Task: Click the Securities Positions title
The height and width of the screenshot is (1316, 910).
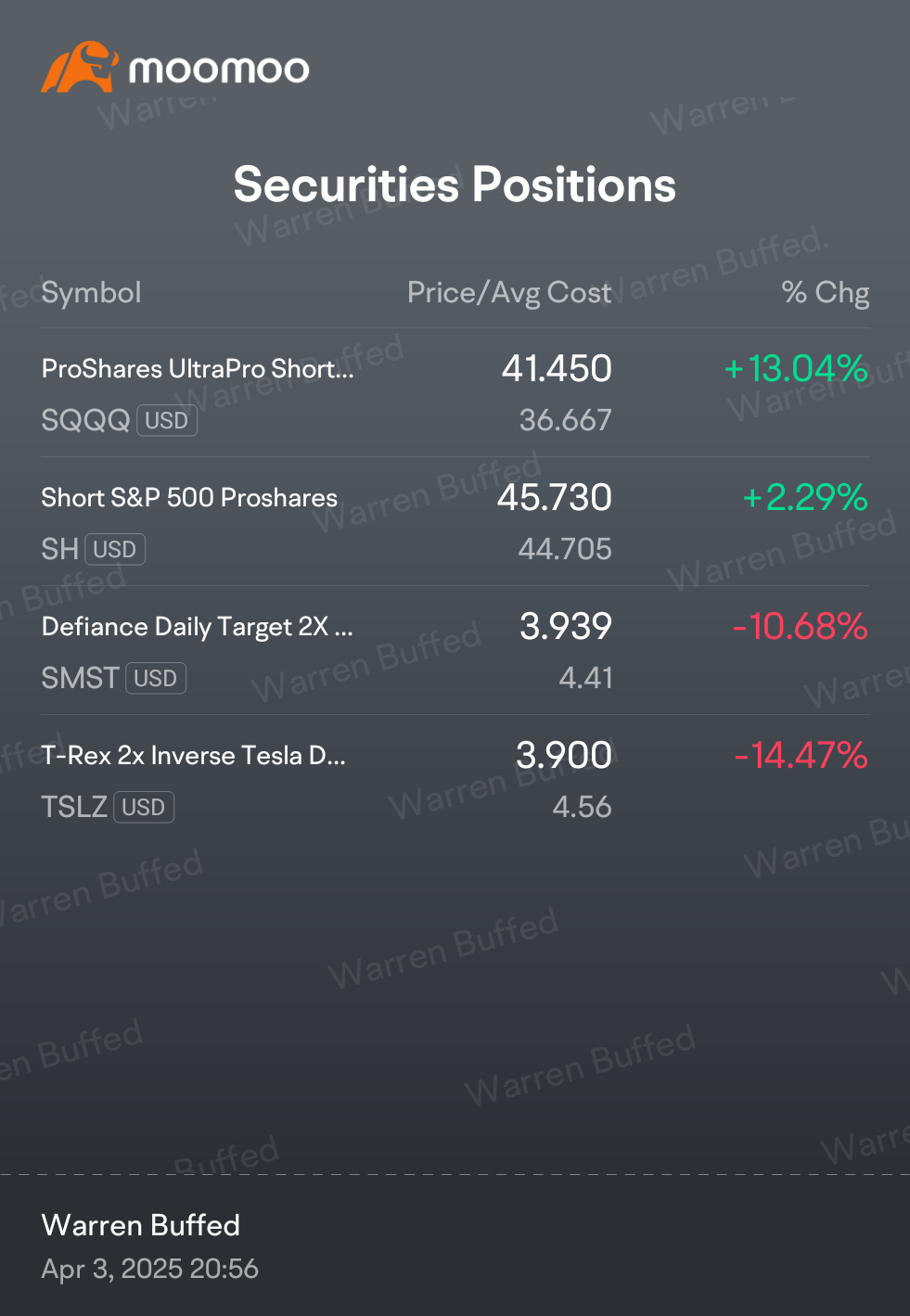Action: [455, 185]
